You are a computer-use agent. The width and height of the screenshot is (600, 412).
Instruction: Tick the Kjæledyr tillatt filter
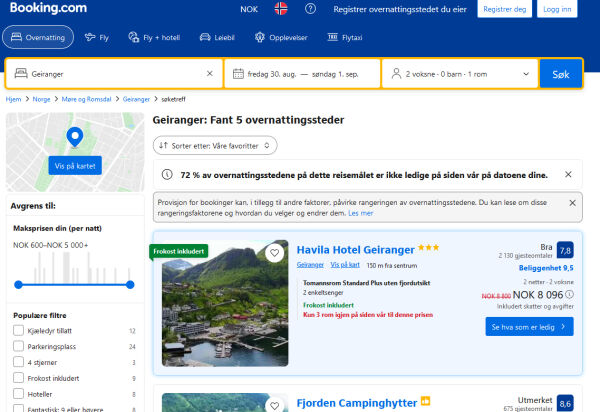pos(18,331)
